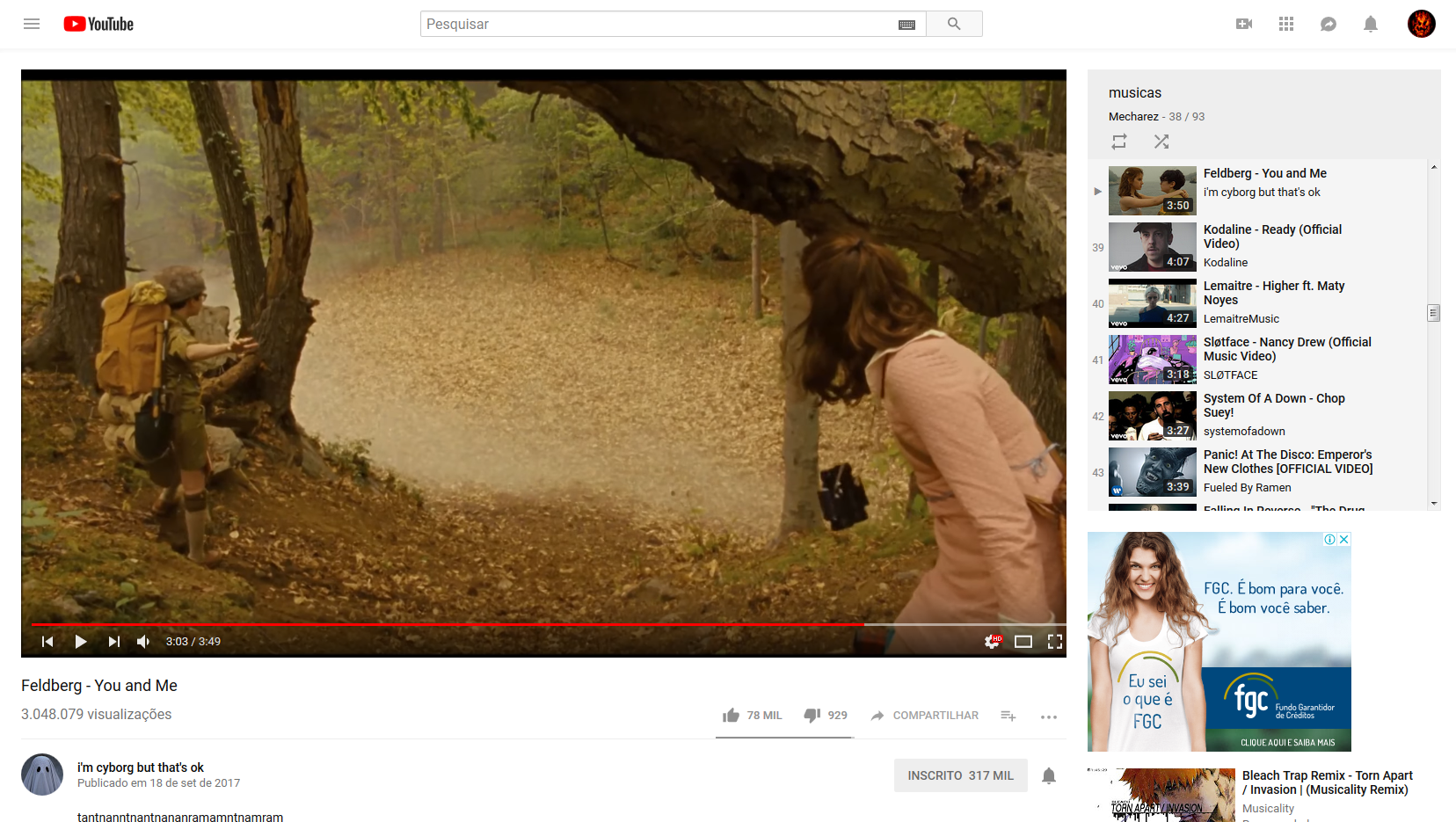Viewport: 1456px width, 822px height.
Task: Click System Of A Down thumbnail
Action: pos(1153,416)
